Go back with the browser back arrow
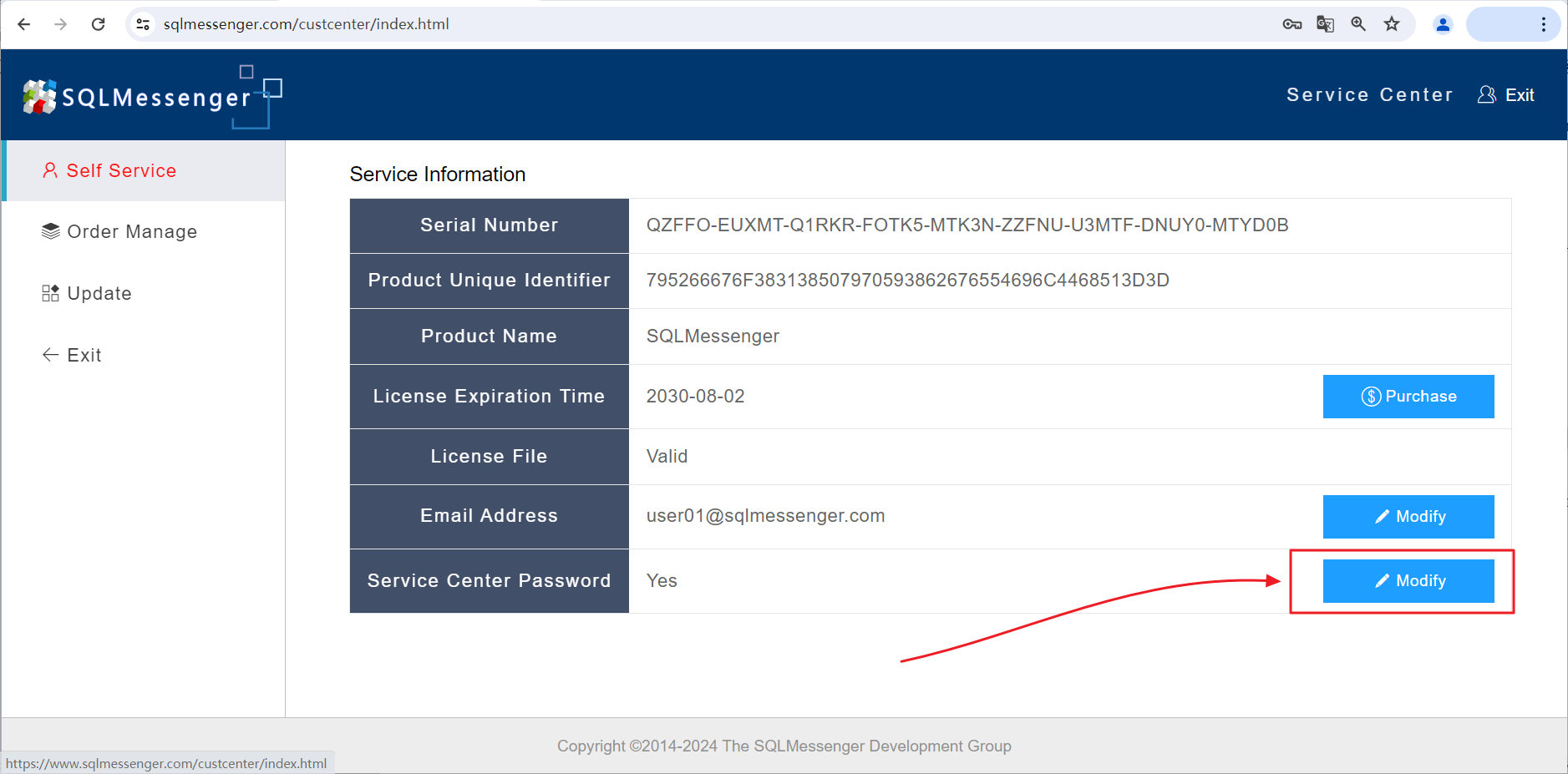 tap(24, 24)
